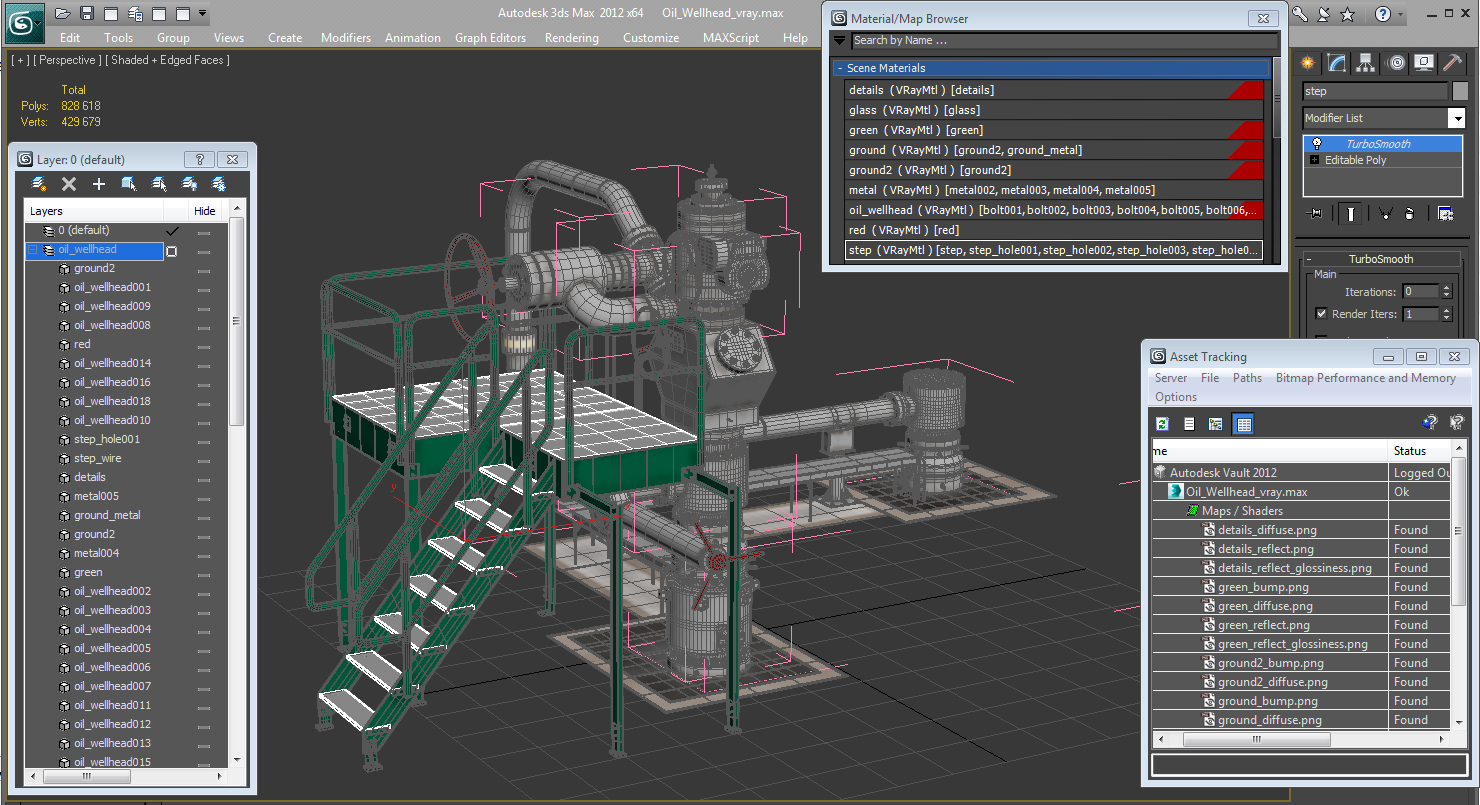
Task: Open the Display command panel tab
Action: [1424, 63]
